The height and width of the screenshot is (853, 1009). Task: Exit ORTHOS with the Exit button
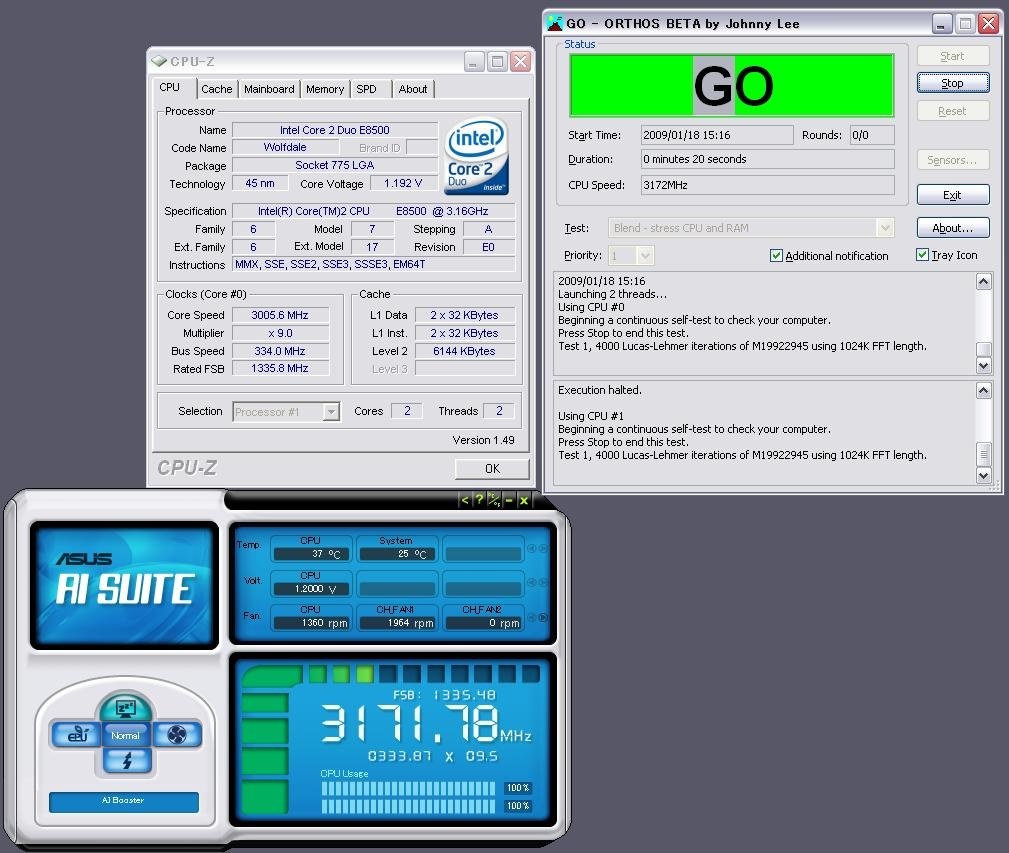coord(952,194)
